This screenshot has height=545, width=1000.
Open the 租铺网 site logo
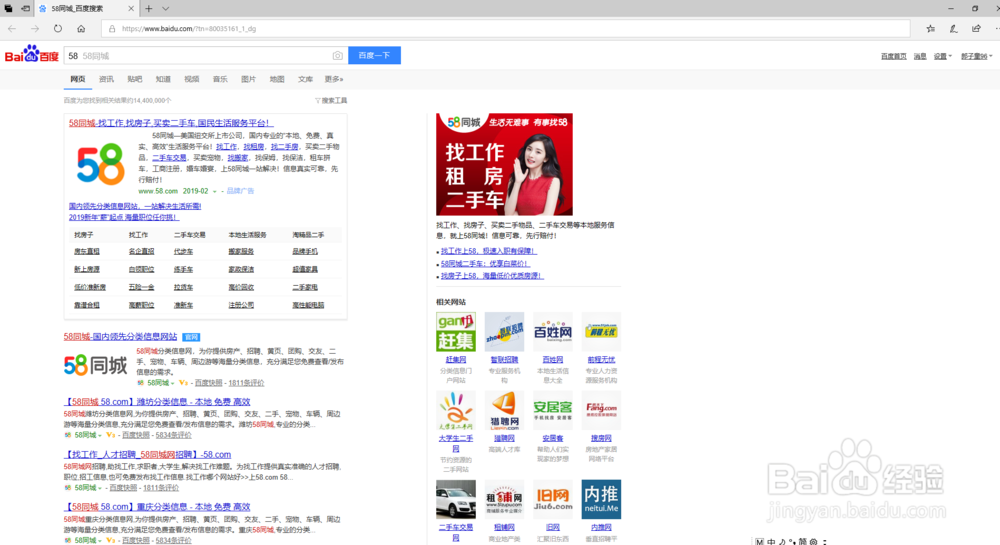pyautogui.click(x=504, y=499)
